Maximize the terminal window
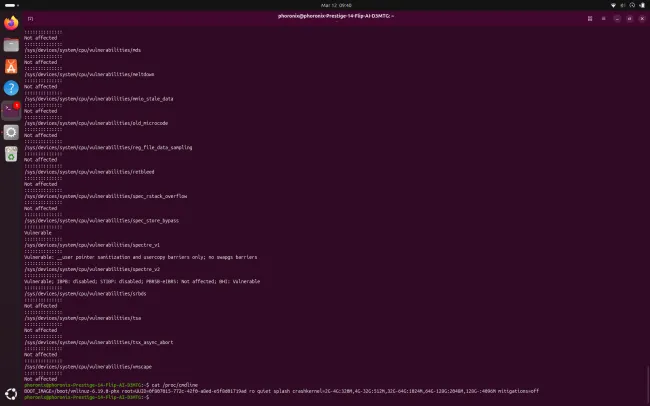 point(630,19)
